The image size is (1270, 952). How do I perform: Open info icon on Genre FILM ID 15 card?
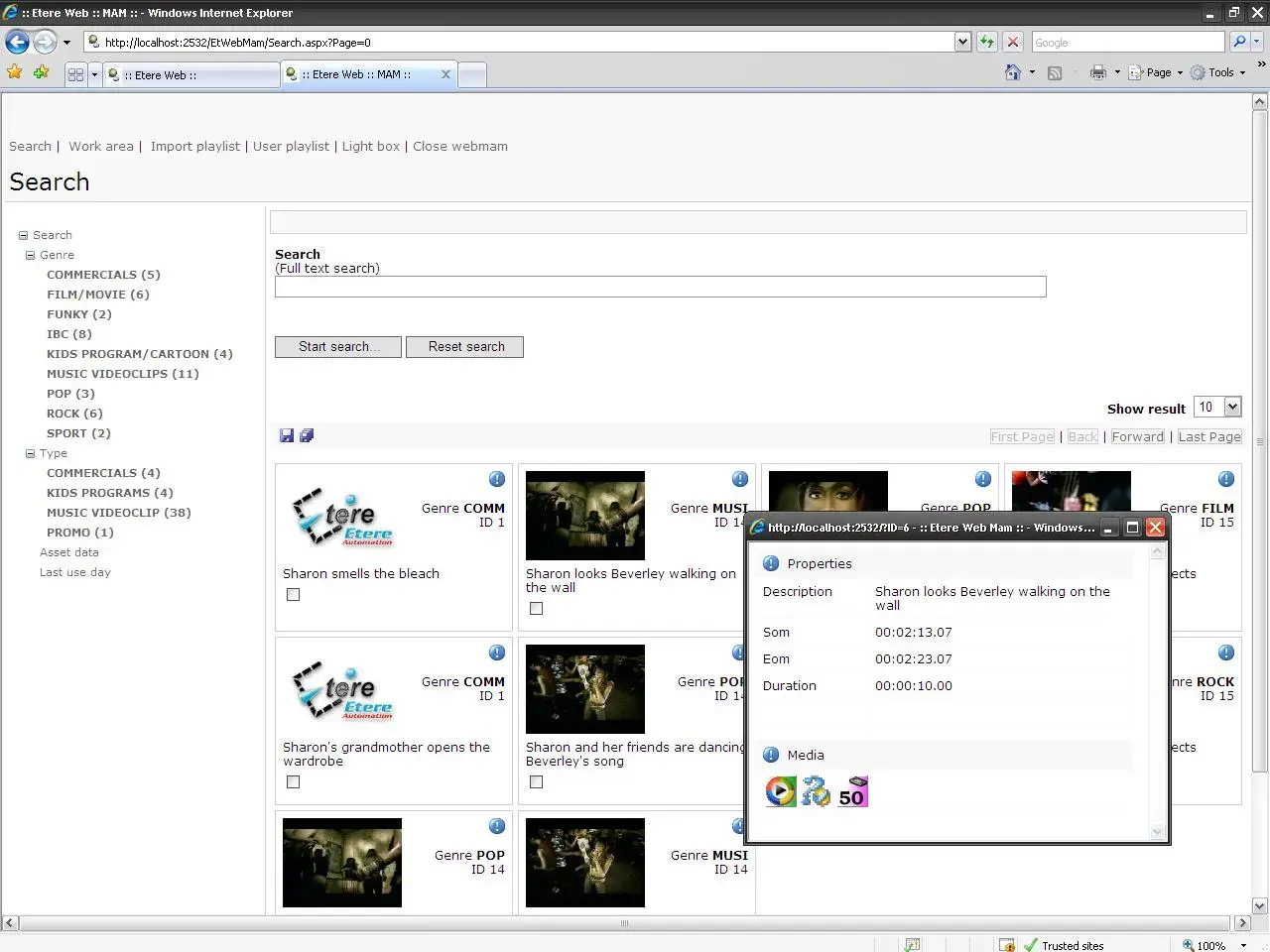[1226, 479]
